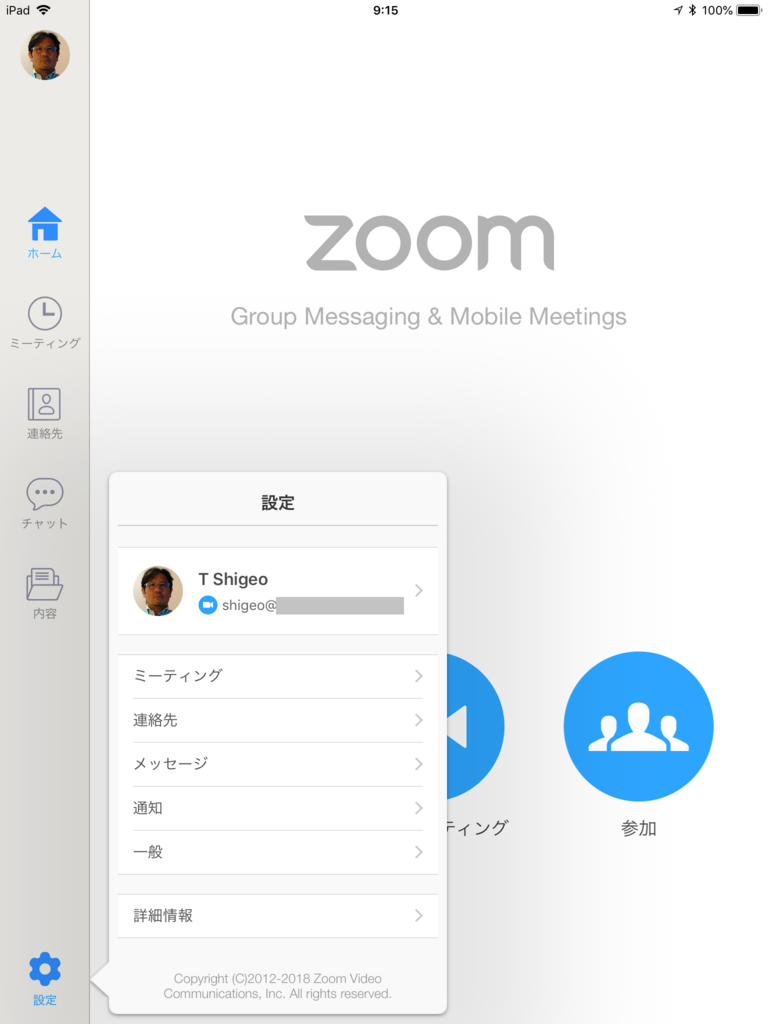
Task: Open the ミーティング clock icon in sidebar
Action: [44, 313]
